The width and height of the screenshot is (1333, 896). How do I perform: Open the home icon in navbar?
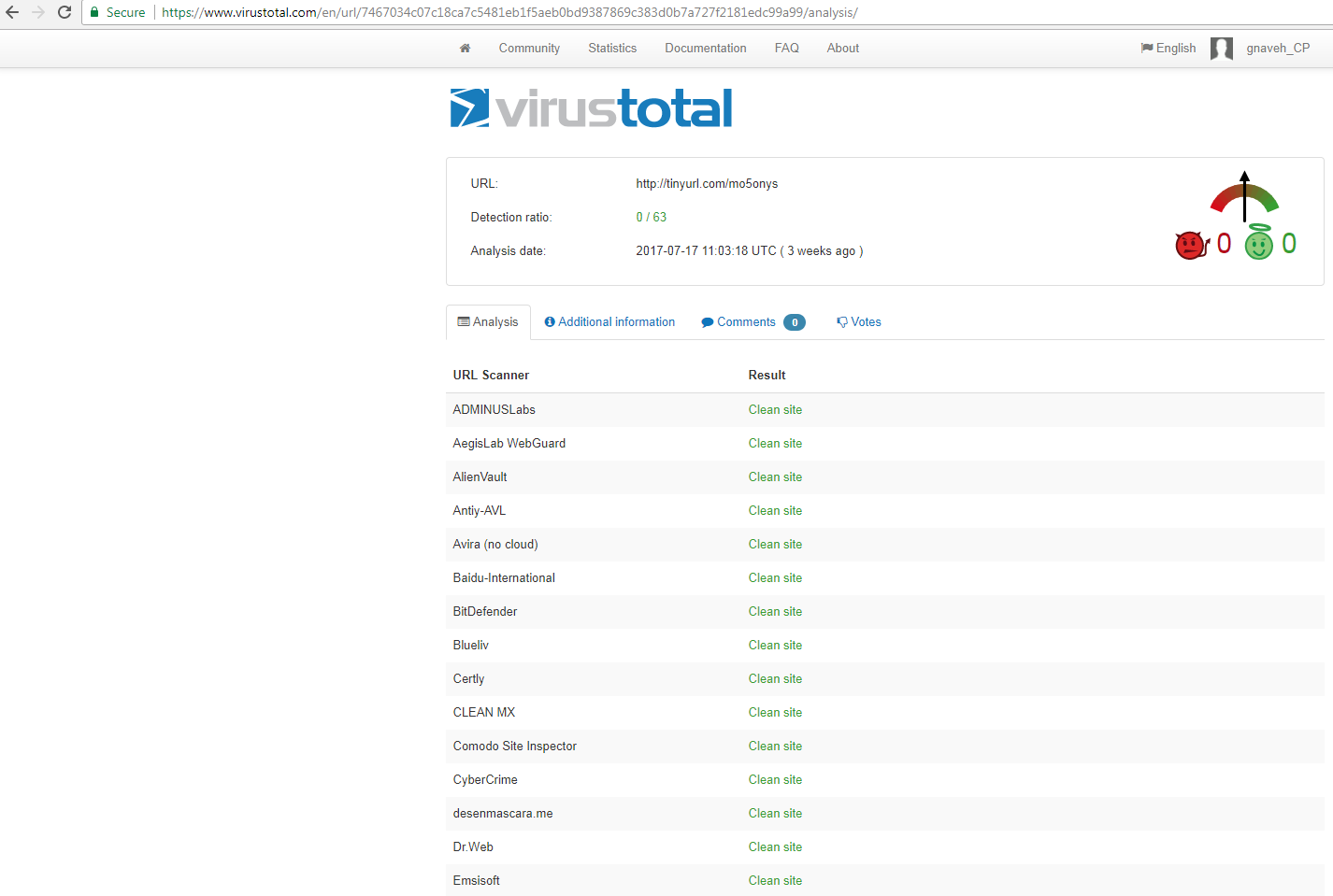pos(465,48)
